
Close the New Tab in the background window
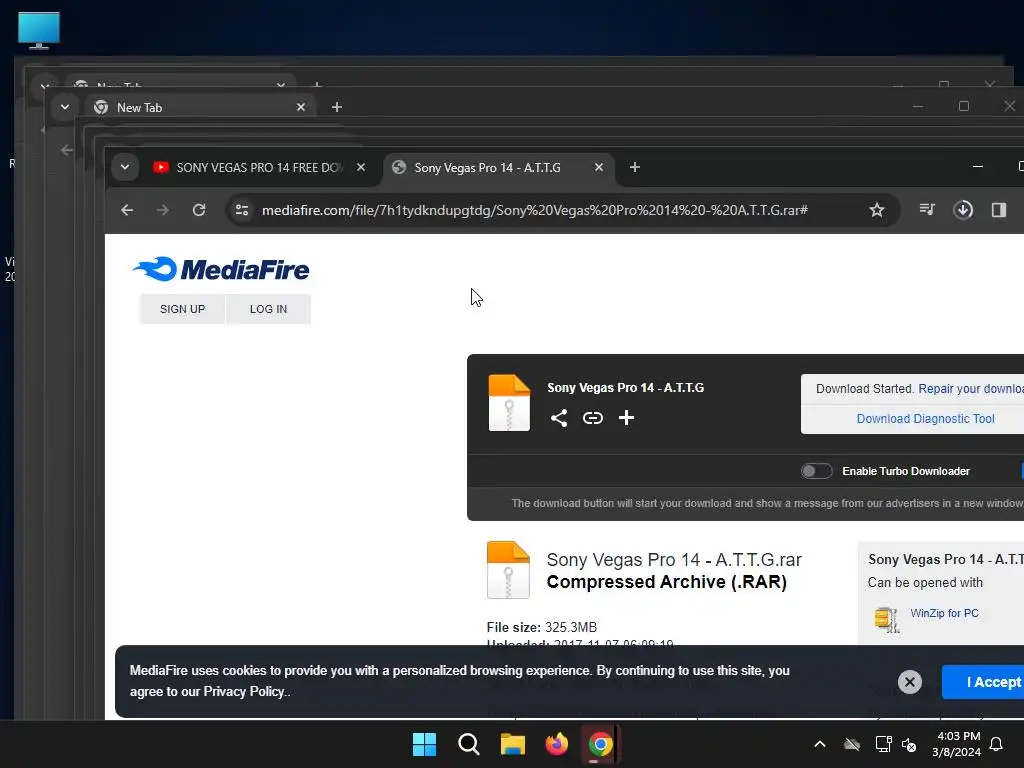pos(300,107)
